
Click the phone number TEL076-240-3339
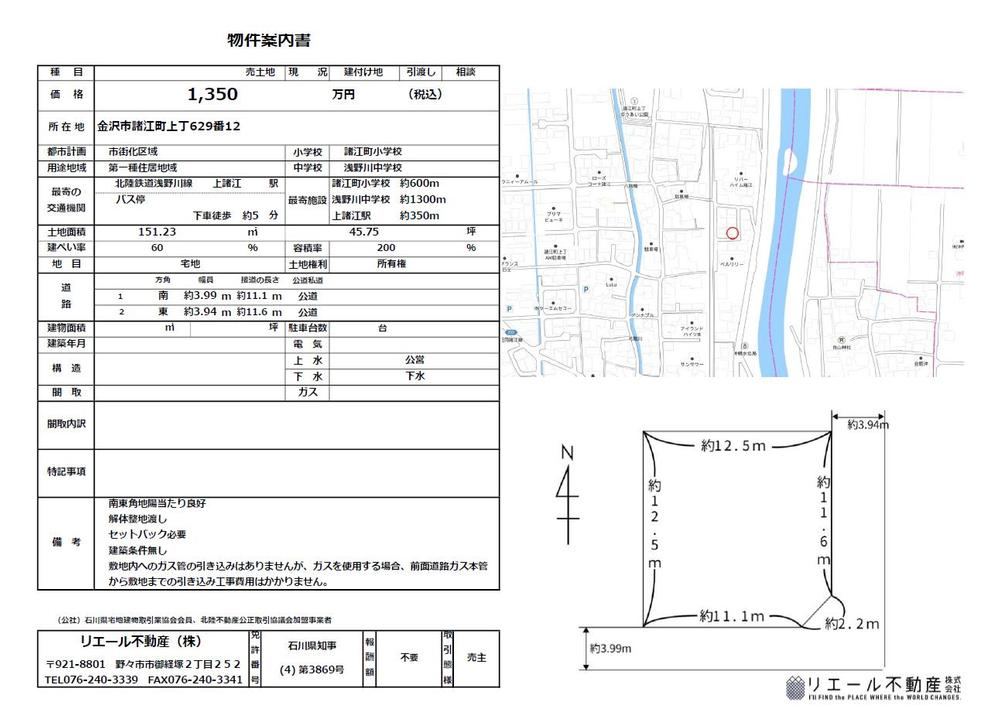(91, 680)
